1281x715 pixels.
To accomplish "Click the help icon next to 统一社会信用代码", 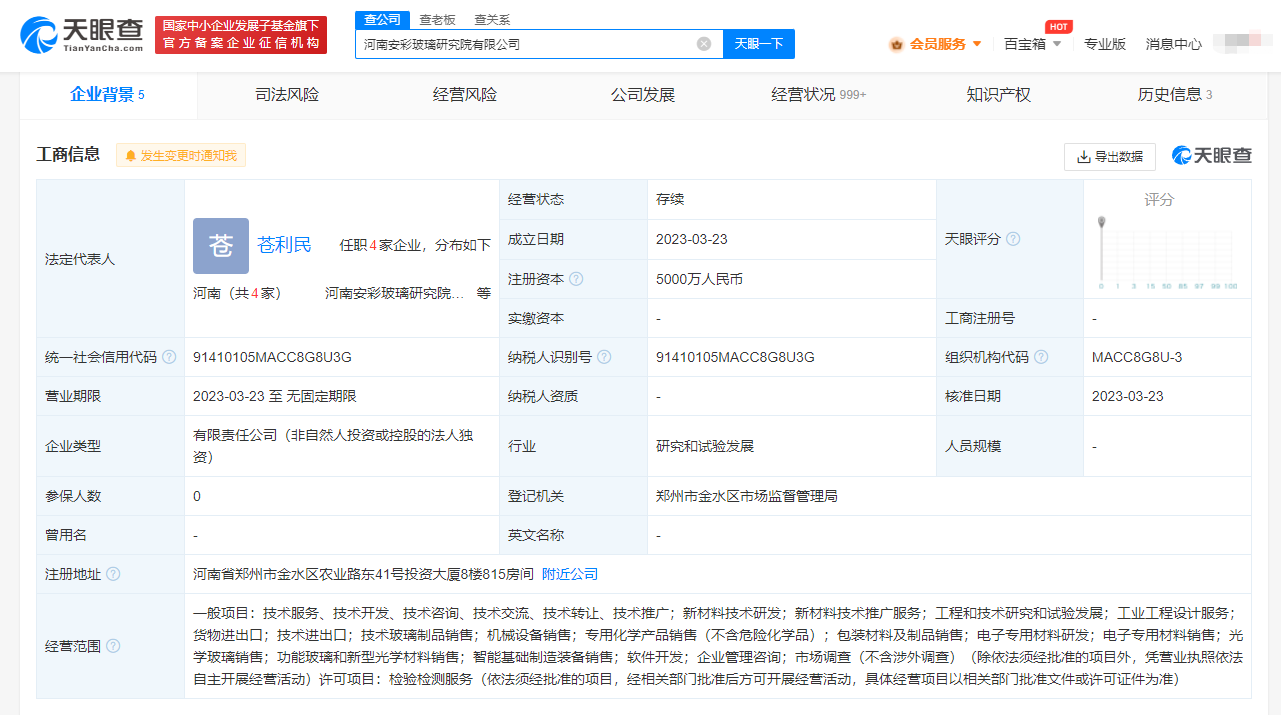I will coord(169,357).
